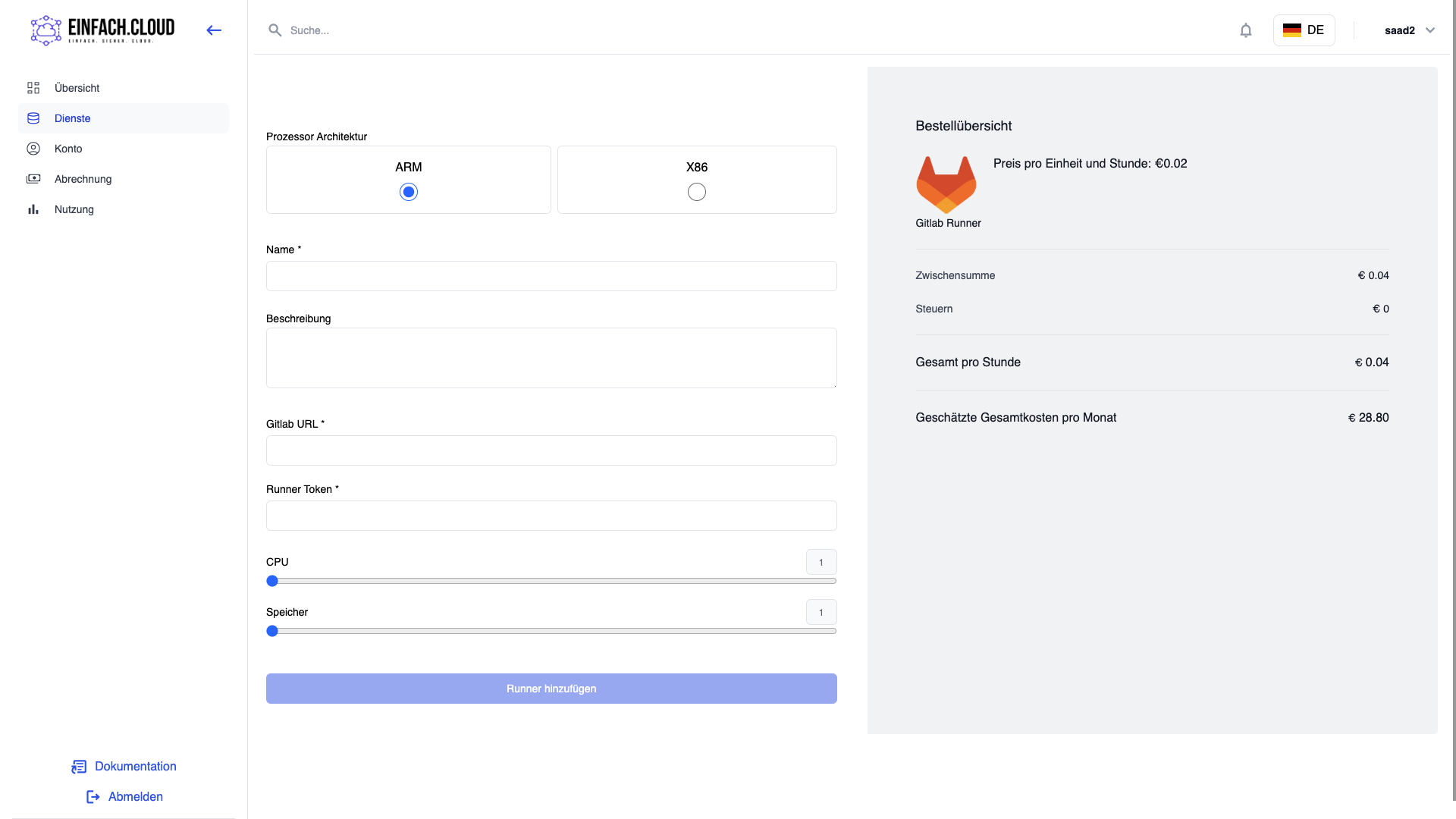The height and width of the screenshot is (819, 1456).
Task: Go to the Konto menu item
Action: click(x=68, y=149)
